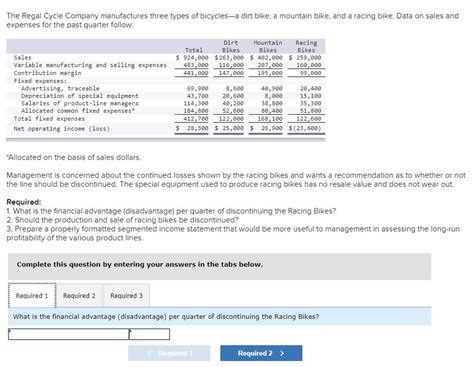Image resolution: width=474 pixels, height=367 pixels.
Task: Click the Total fixed expenses row label
Action: point(49,119)
